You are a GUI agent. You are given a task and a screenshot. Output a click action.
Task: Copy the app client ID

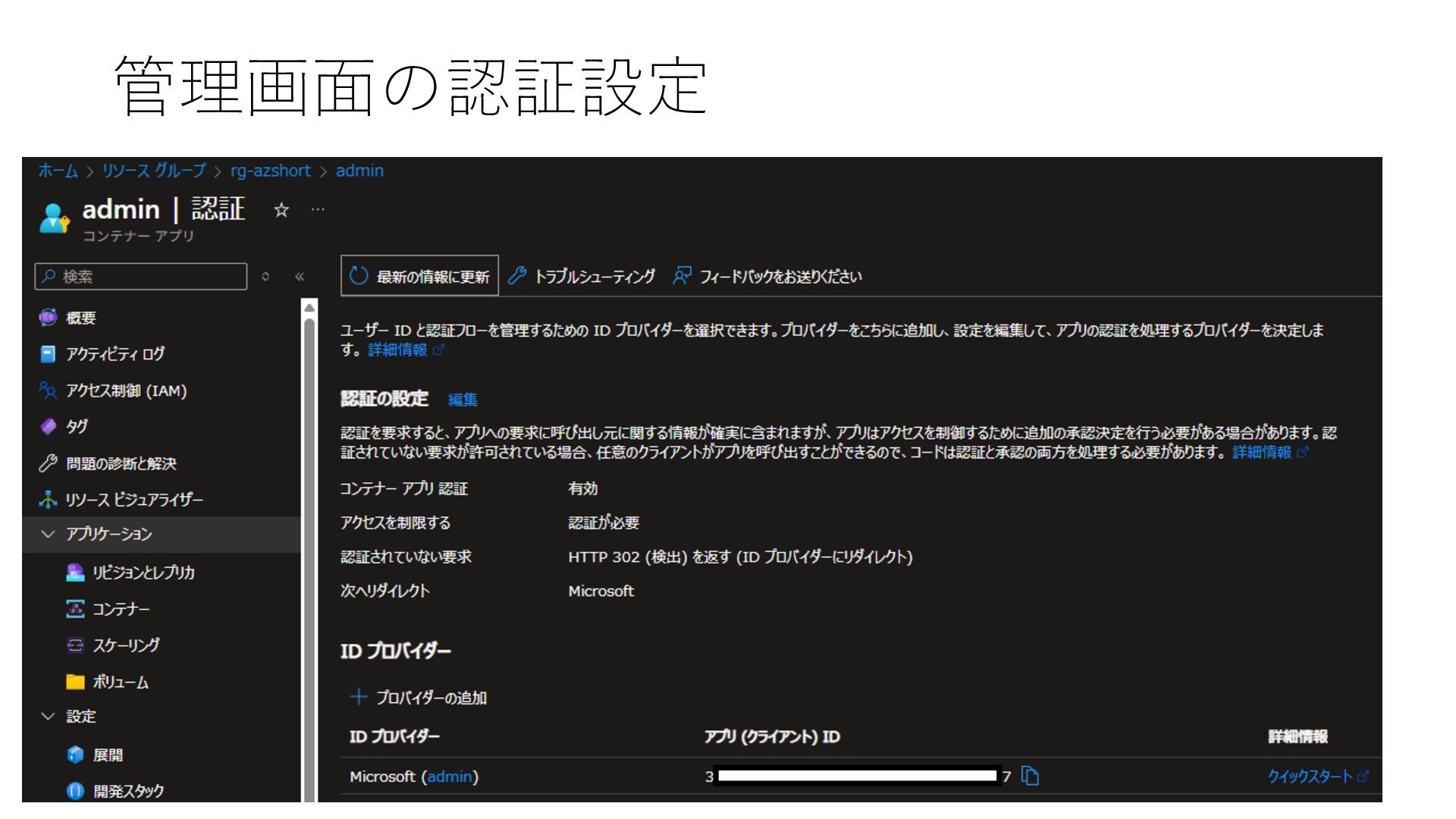click(1030, 776)
